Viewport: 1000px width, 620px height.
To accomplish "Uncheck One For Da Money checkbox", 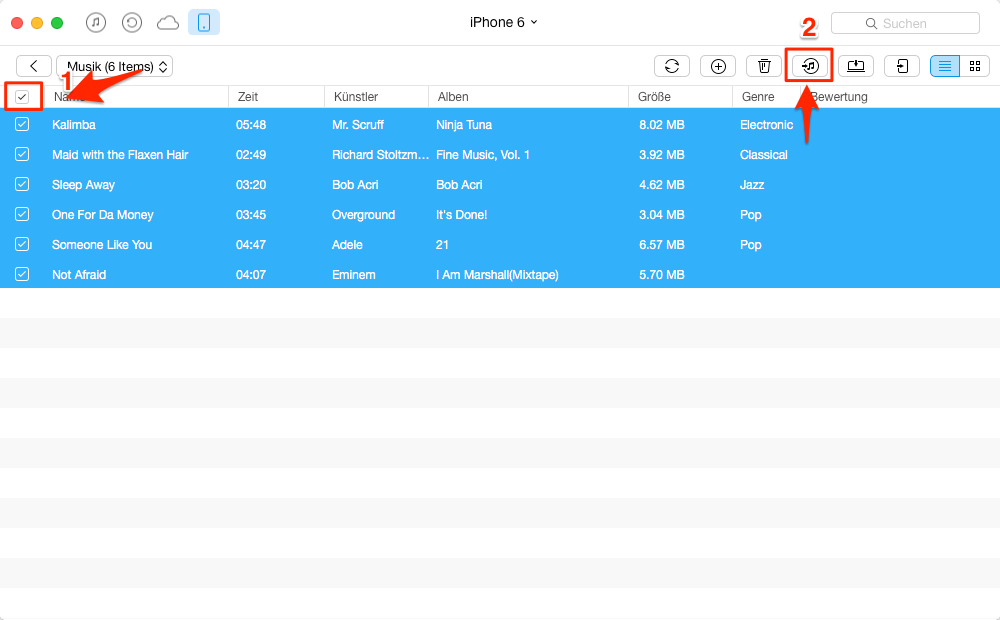I will pyautogui.click(x=22, y=214).
